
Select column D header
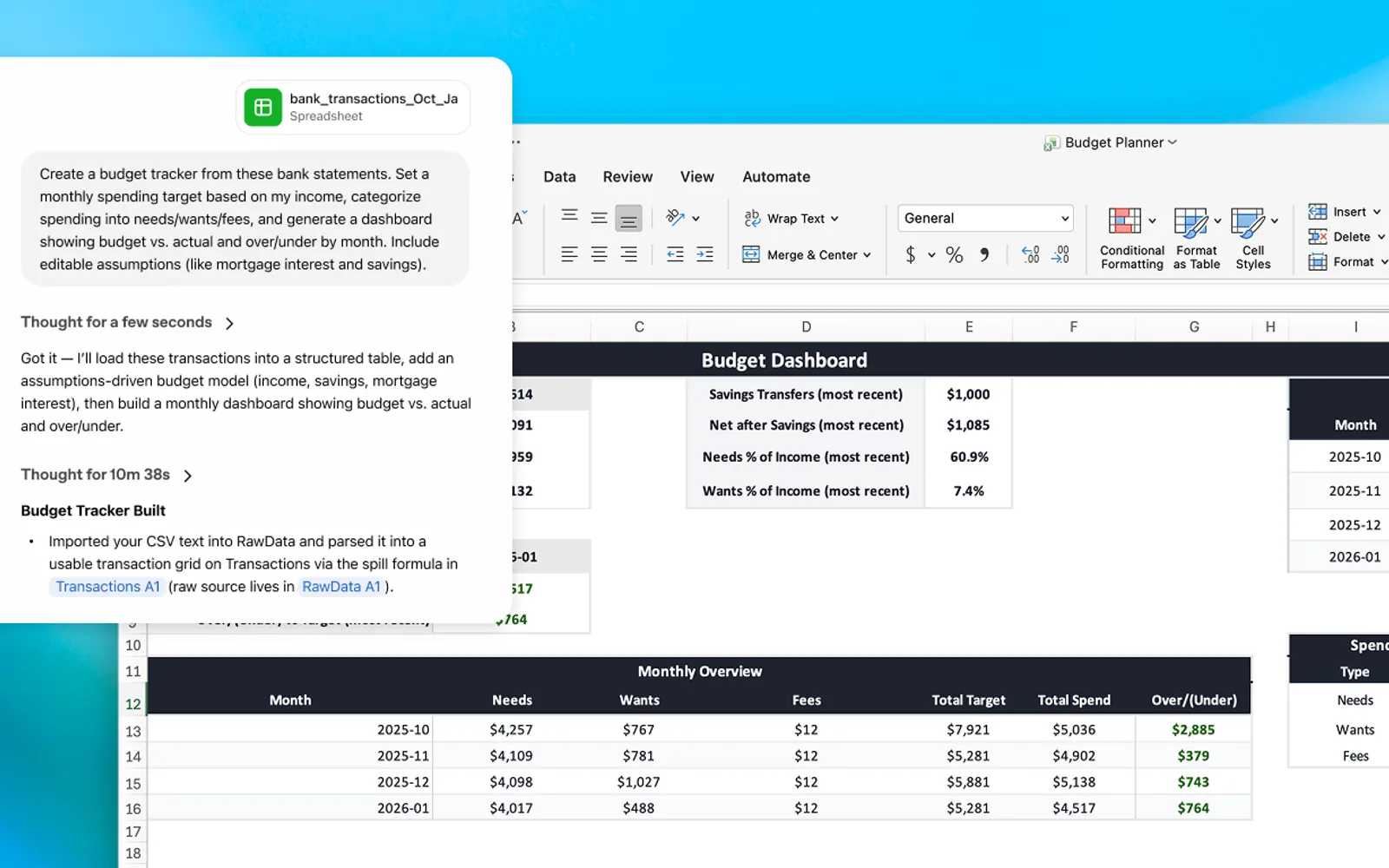(806, 327)
